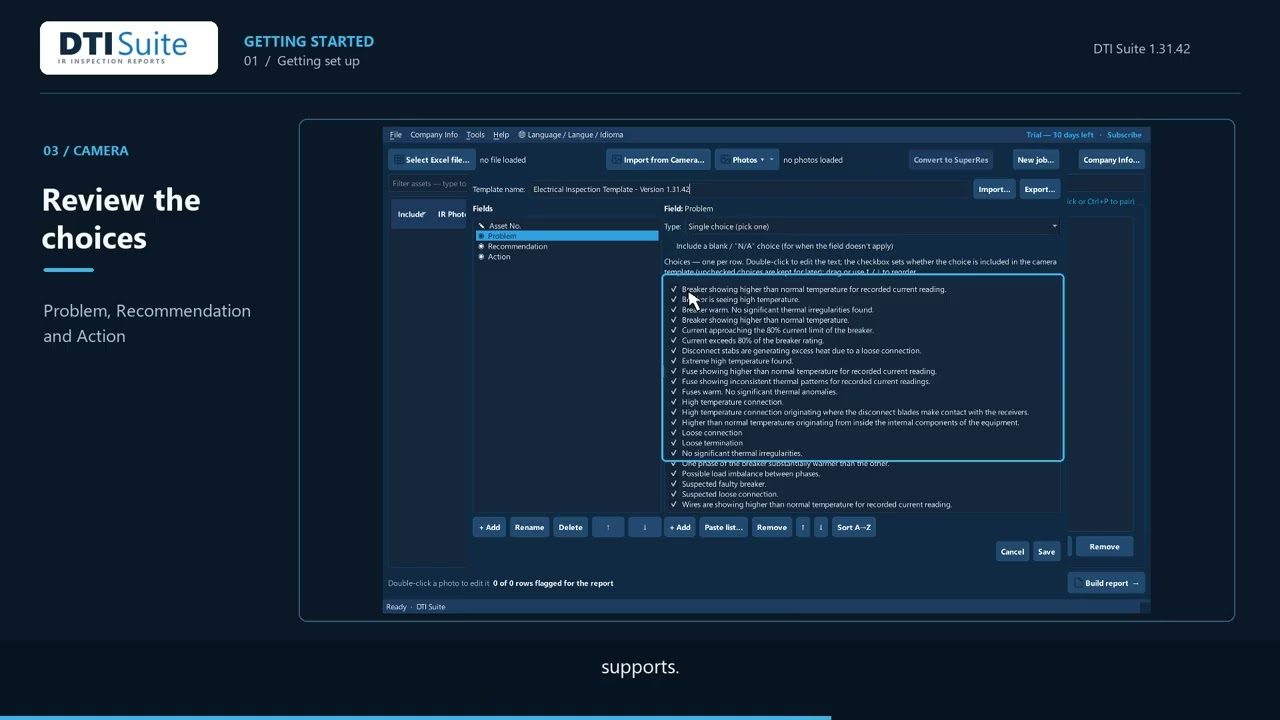Open the File menu
Viewport: 1280px width, 720px height.
395,135
